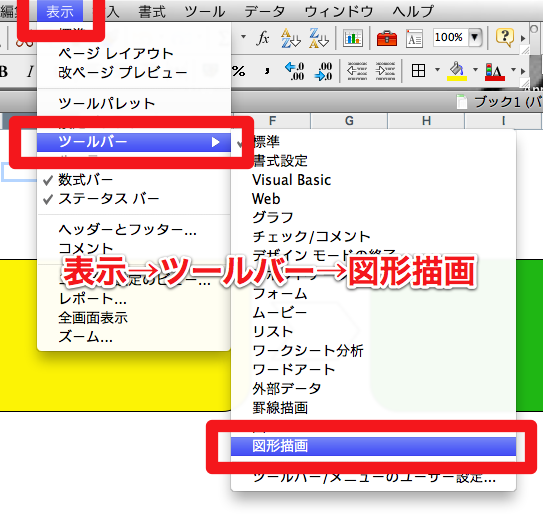
Task: Click the comma style button
Action: point(267,71)
